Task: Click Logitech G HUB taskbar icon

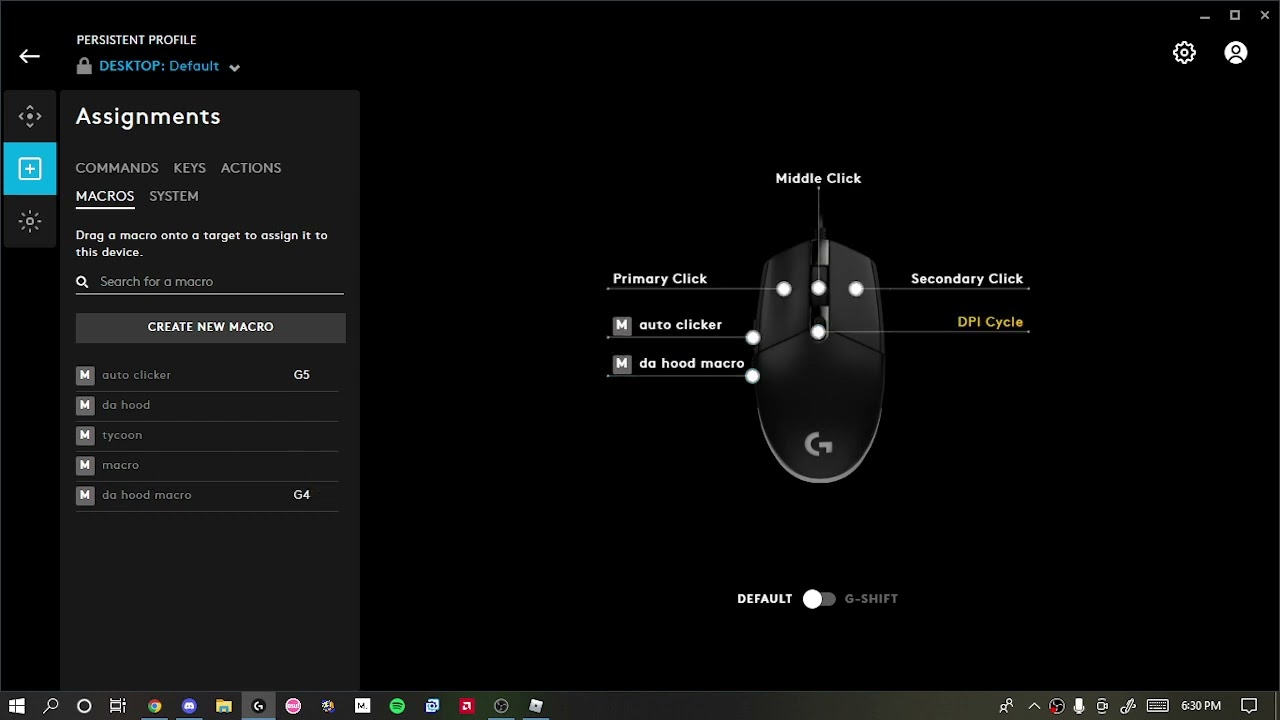Action: click(x=258, y=706)
